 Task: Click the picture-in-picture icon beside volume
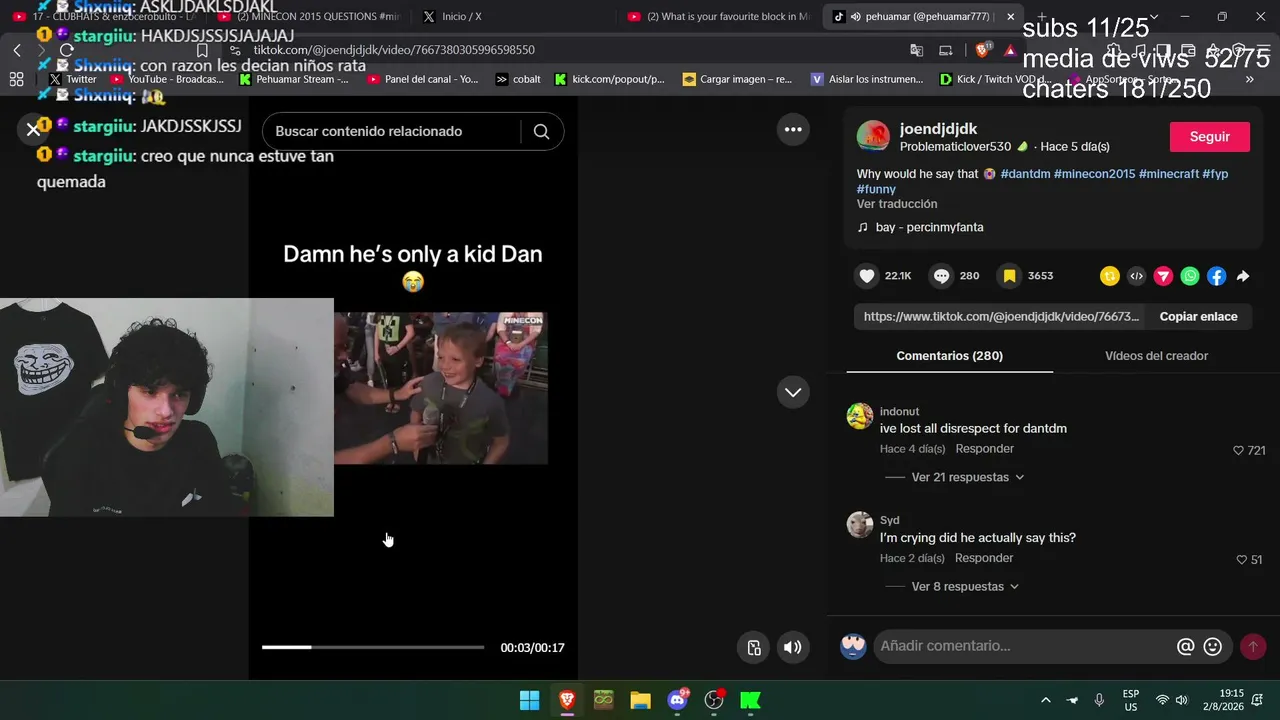point(755,647)
